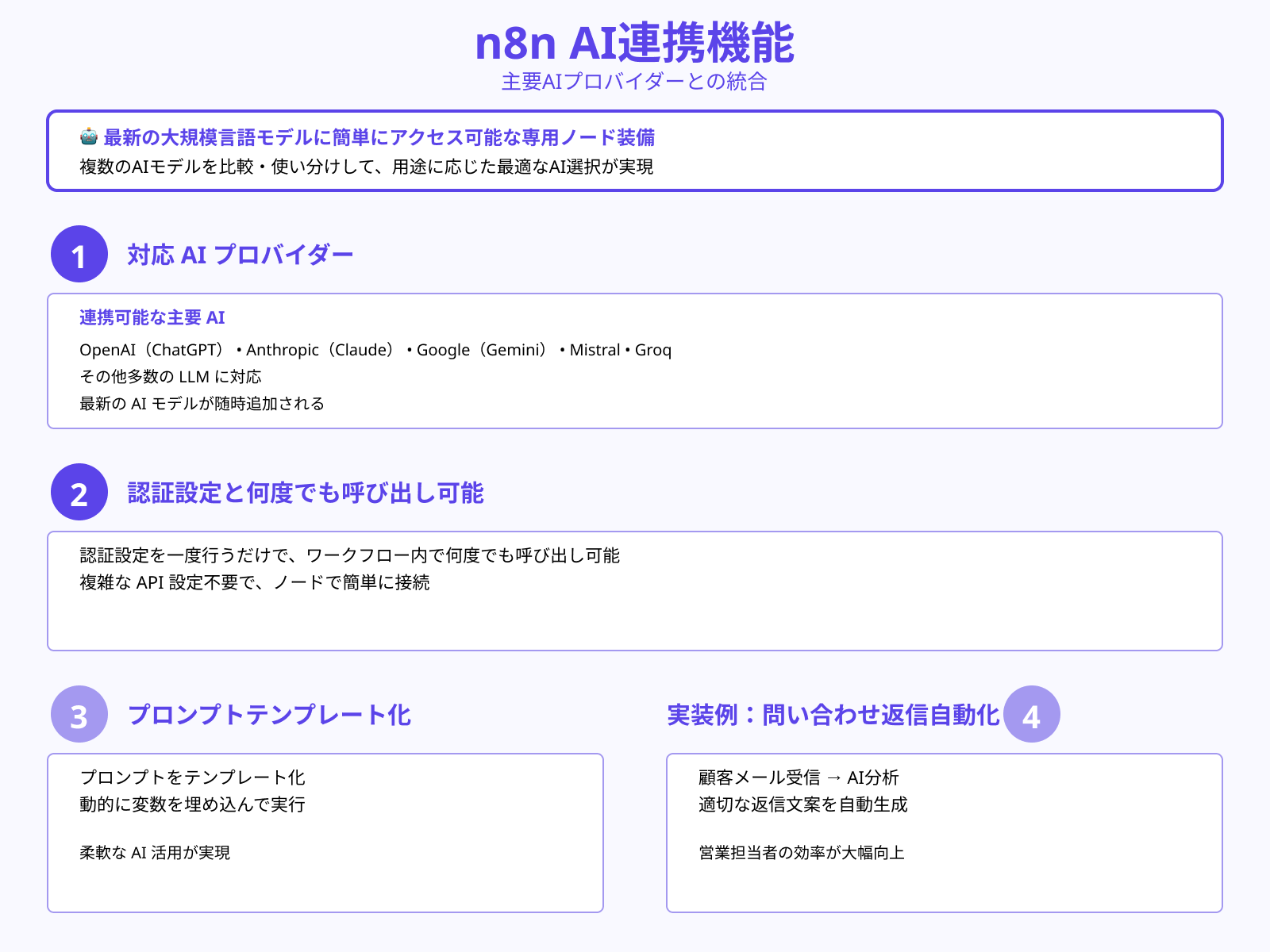Toggle the 認証設定と何度でも呼び出し可能 section

307,493
